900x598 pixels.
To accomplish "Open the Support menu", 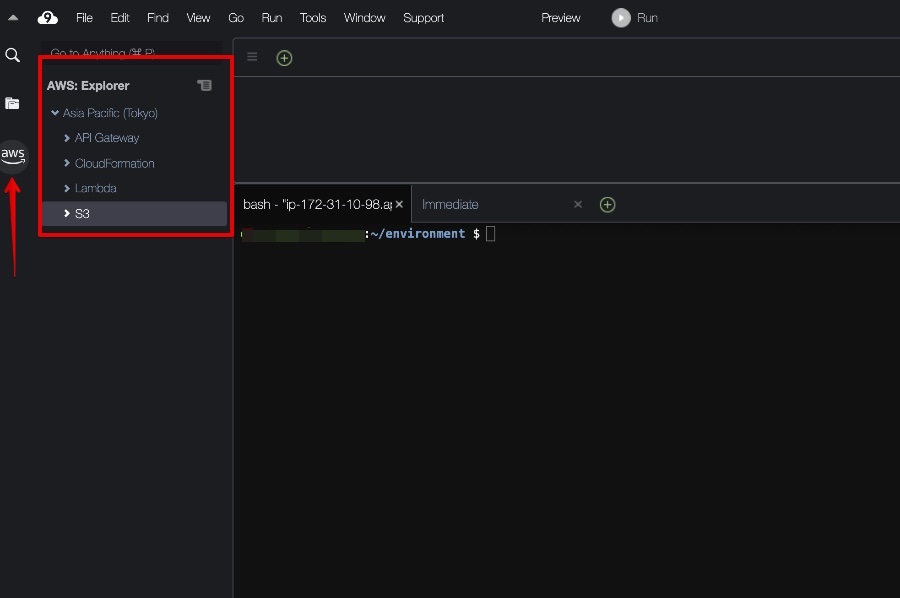I will pyautogui.click(x=424, y=18).
